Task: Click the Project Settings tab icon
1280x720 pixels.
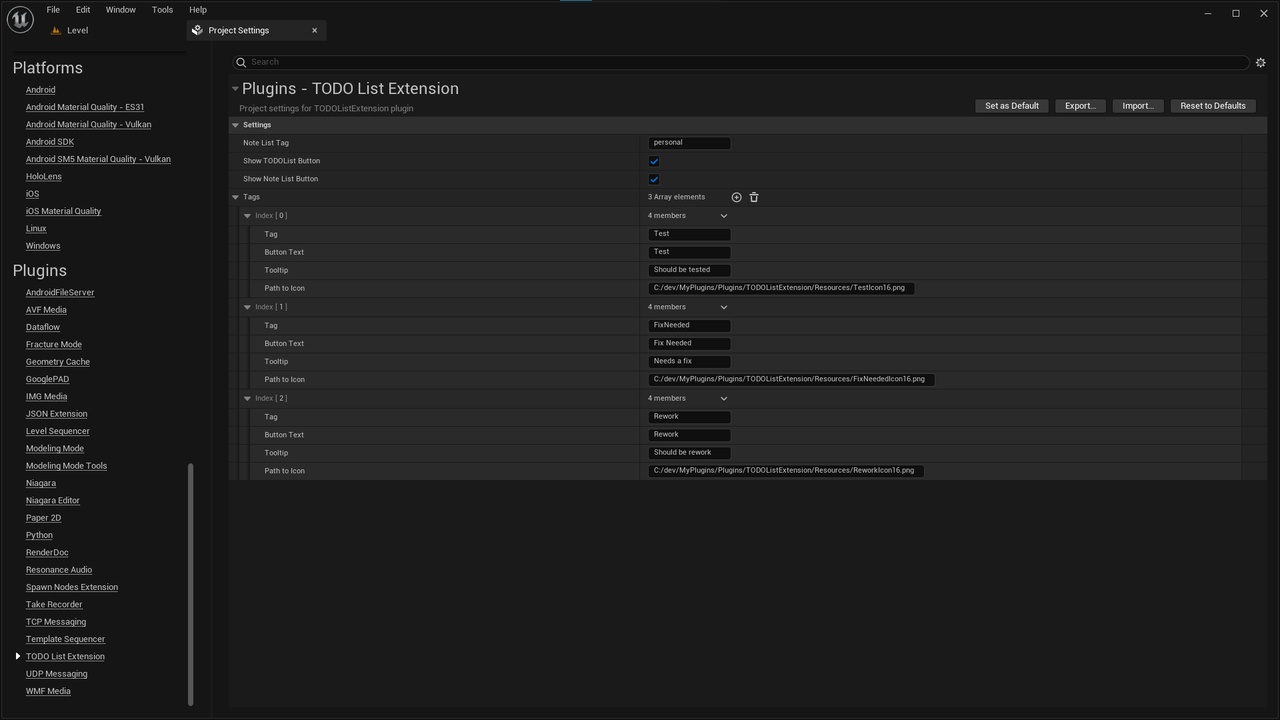Action: (x=197, y=30)
